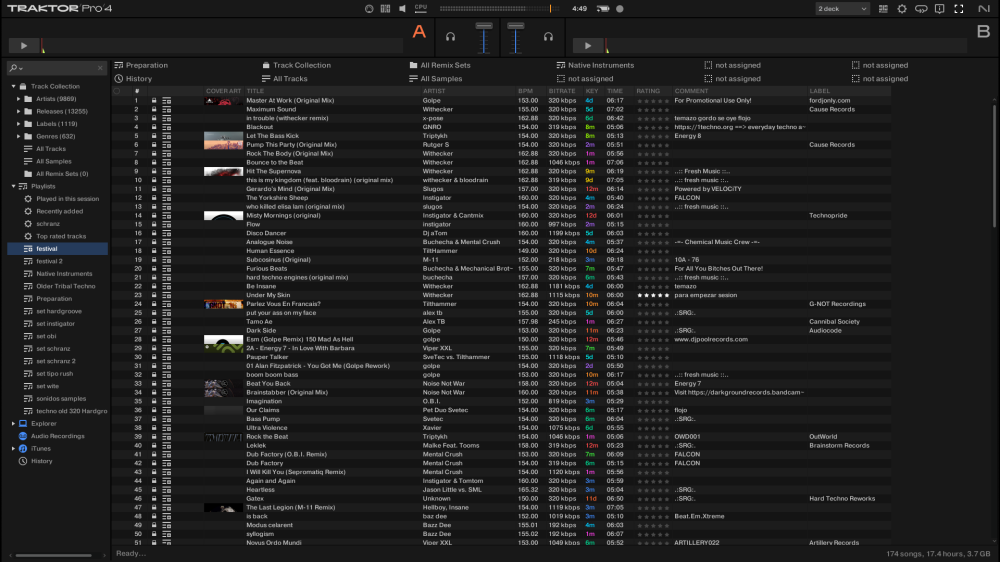
Task: Open the Preparation favorite
Action: tap(141, 65)
